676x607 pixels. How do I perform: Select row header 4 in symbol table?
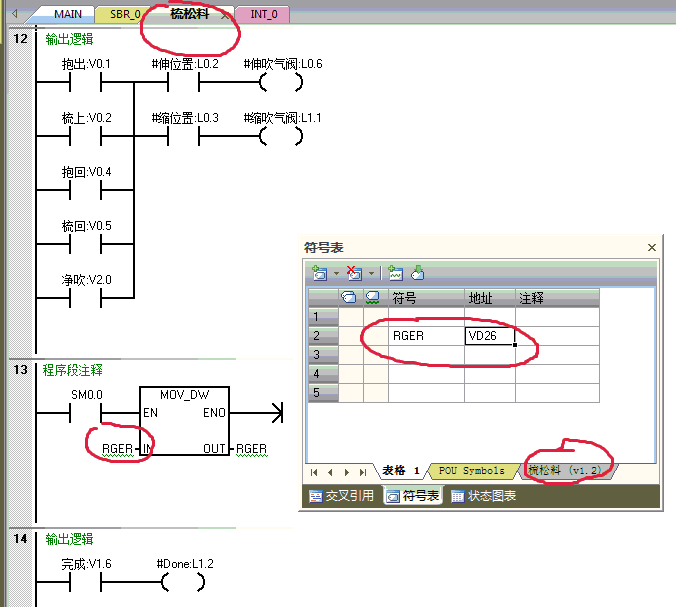[x=323, y=374]
